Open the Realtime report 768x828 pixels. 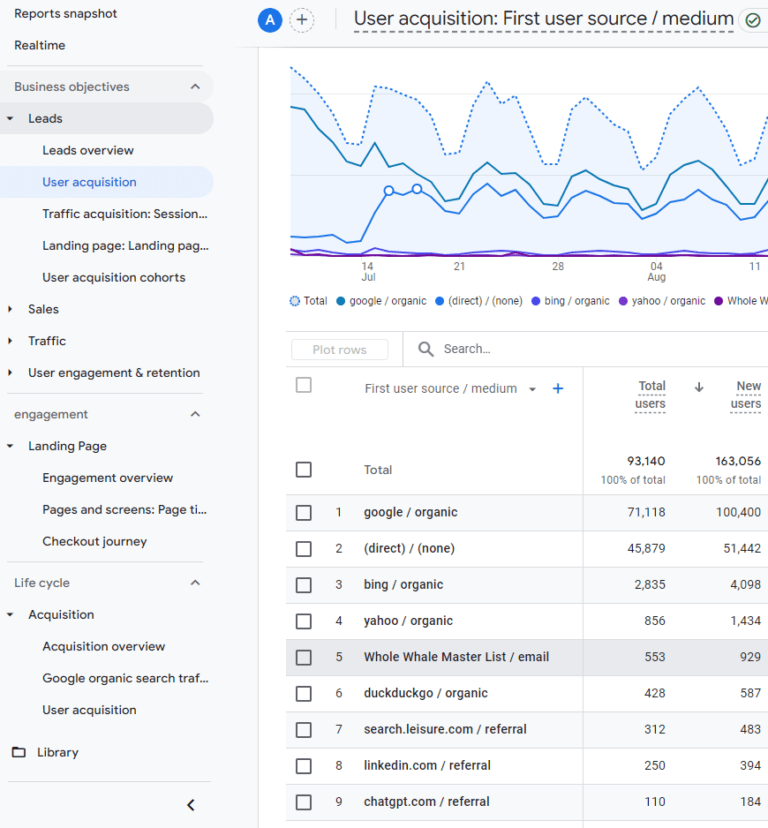pyautogui.click(x=41, y=45)
